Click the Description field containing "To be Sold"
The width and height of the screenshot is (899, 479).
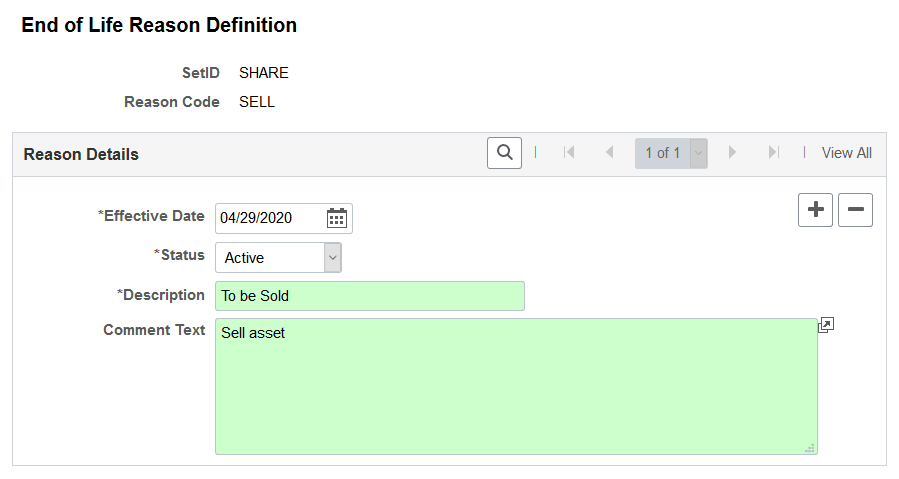[369, 296]
